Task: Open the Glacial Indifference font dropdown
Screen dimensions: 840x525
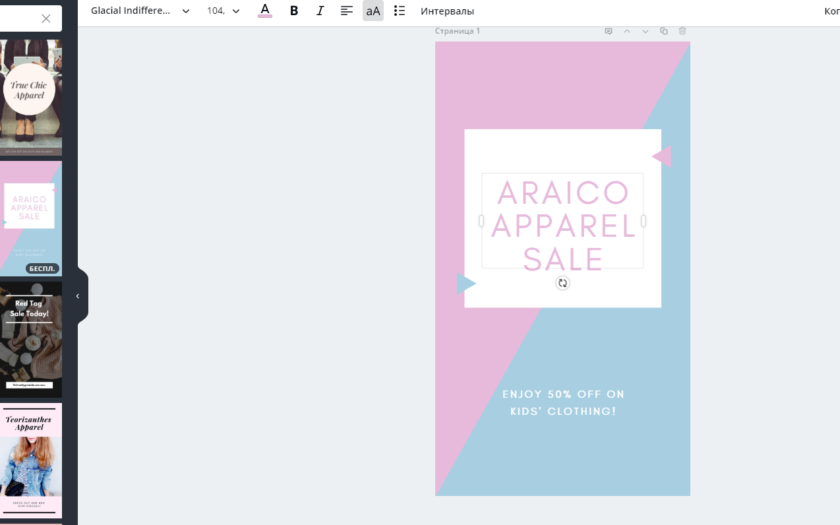Action: point(140,11)
